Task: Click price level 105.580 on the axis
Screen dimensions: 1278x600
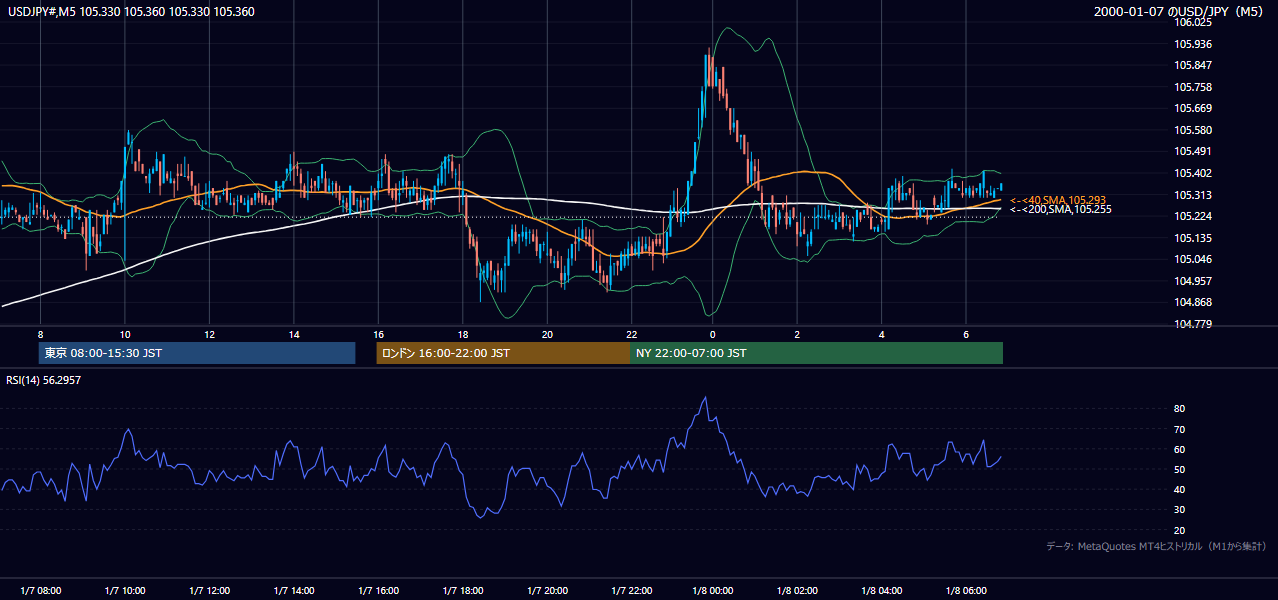Action: tap(1194, 130)
